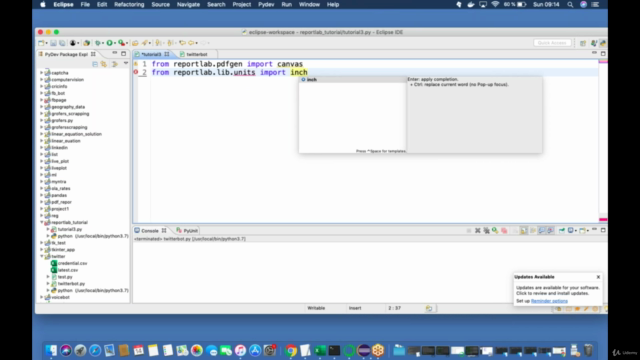Image resolution: width=640 pixels, height=360 pixels.
Task: Click the Last Edit Location arrow icon
Action: [x=182, y=43]
